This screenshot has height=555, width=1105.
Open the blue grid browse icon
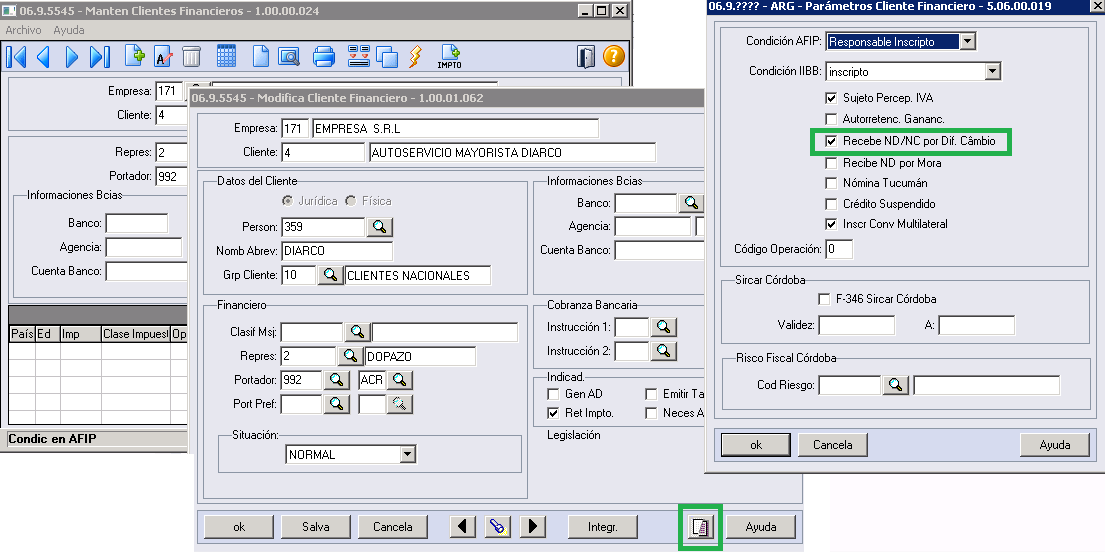pyautogui.click(x=226, y=56)
